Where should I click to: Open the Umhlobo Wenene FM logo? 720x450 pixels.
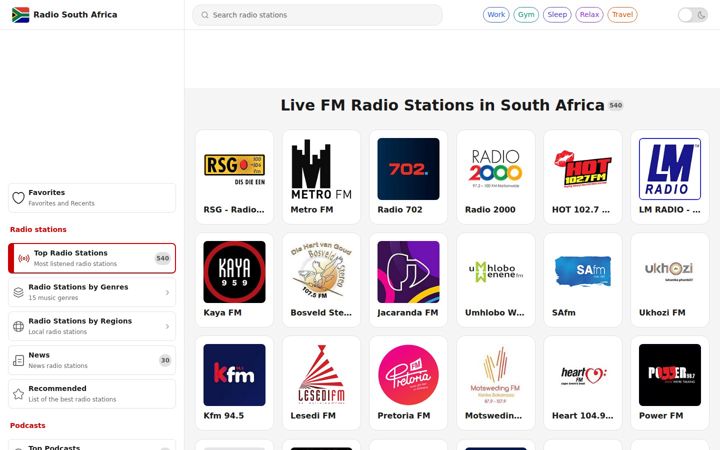pyautogui.click(x=495, y=272)
